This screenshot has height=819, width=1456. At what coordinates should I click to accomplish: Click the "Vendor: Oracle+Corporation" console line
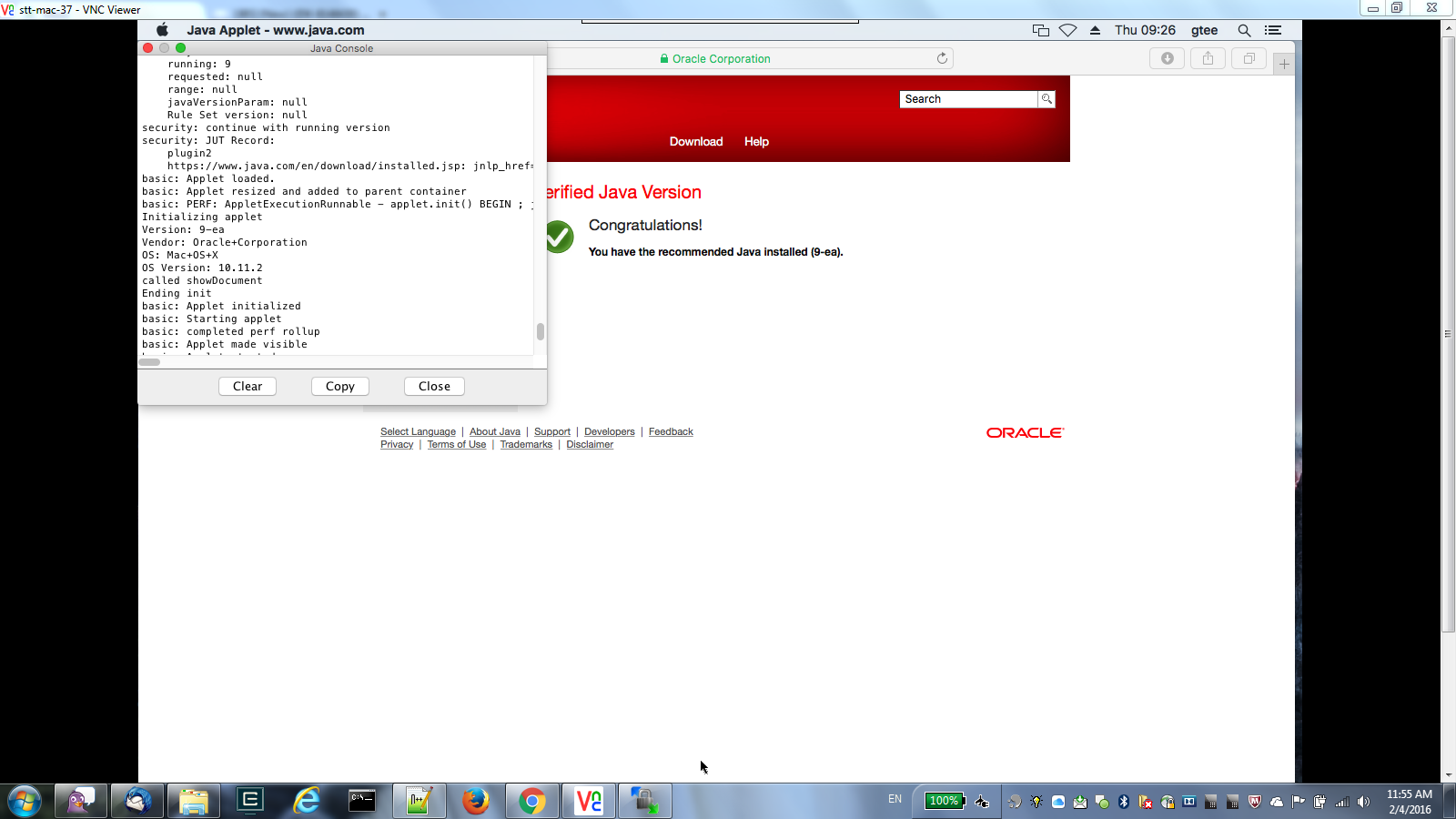(225, 243)
